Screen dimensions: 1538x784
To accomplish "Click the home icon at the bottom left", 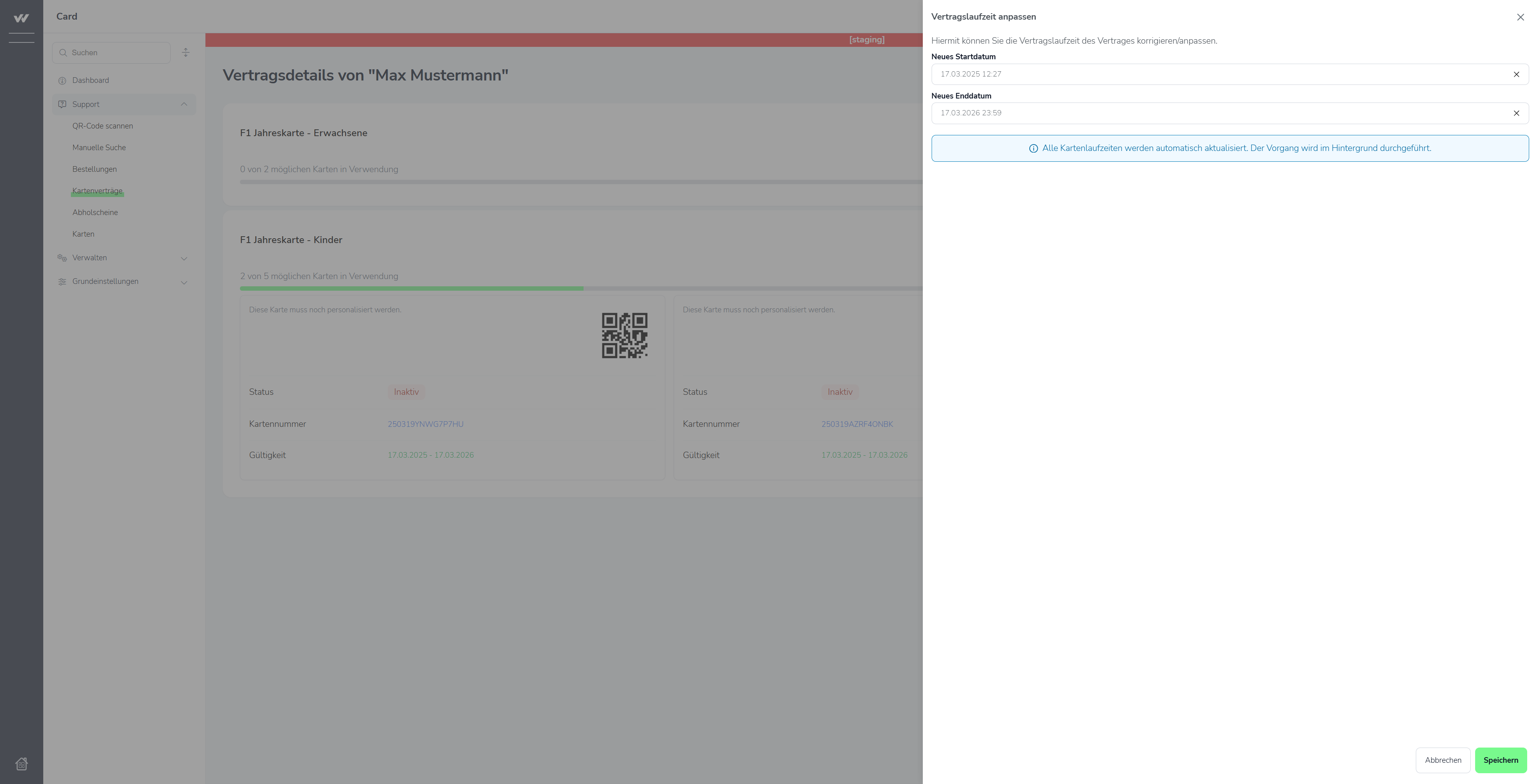I will pos(22,764).
